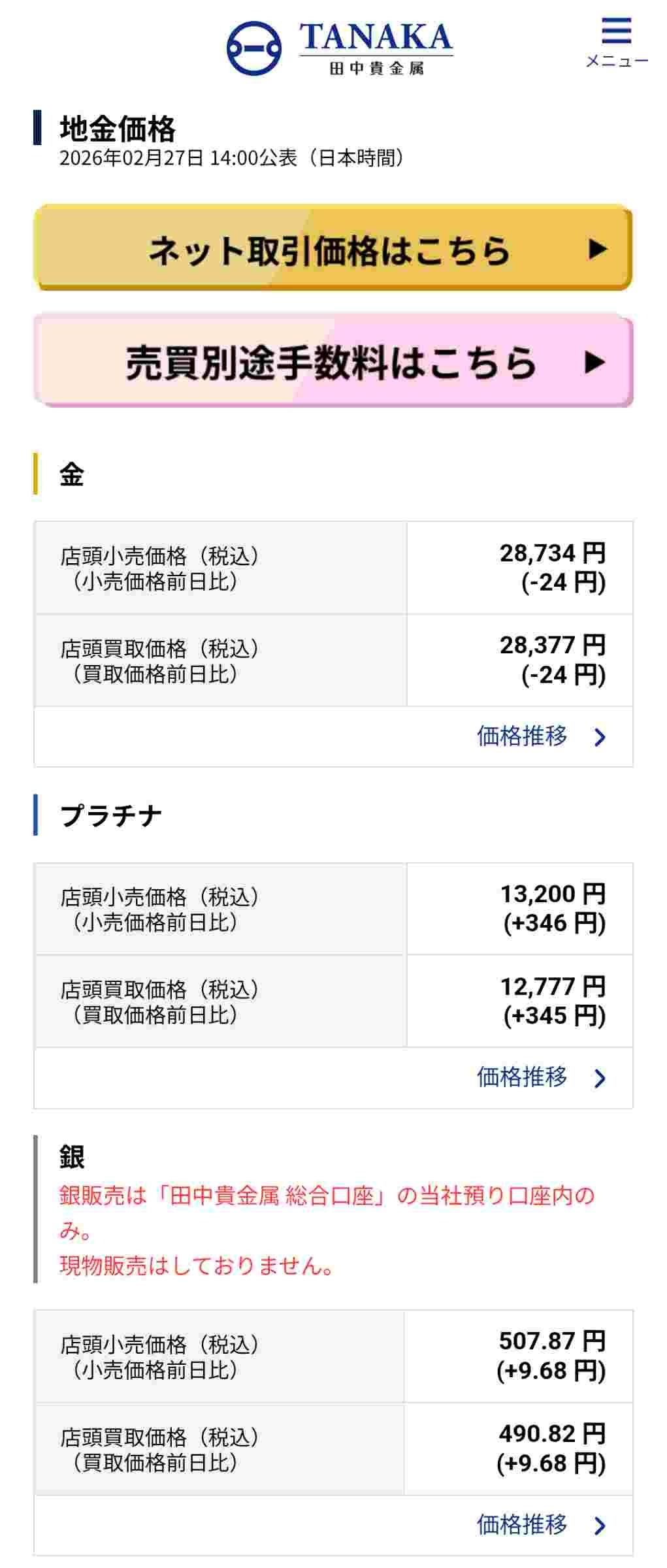Click the triangle arrow on the gold banner
The height and width of the screenshot is (1568, 667).
click(597, 249)
